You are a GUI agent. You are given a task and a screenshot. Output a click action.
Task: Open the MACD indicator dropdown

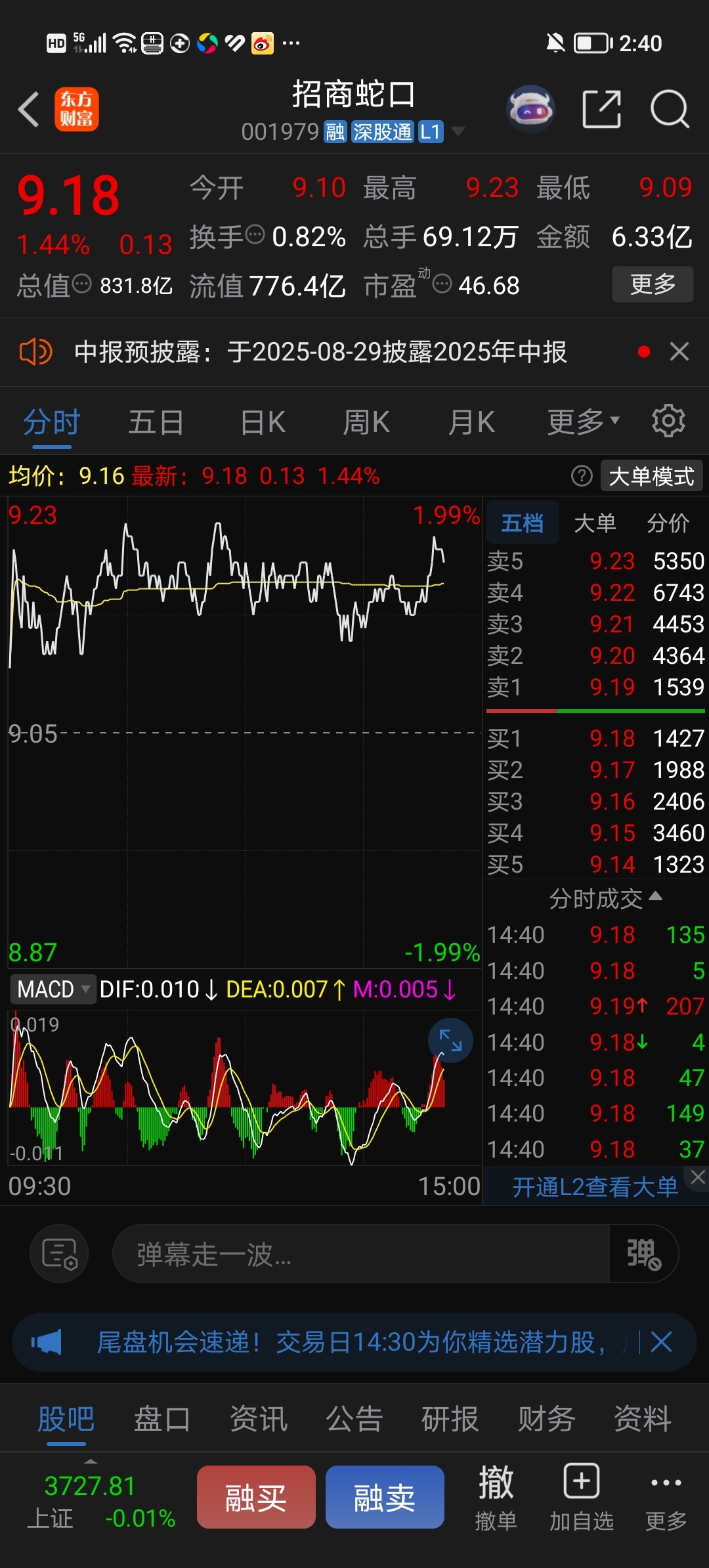(53, 989)
